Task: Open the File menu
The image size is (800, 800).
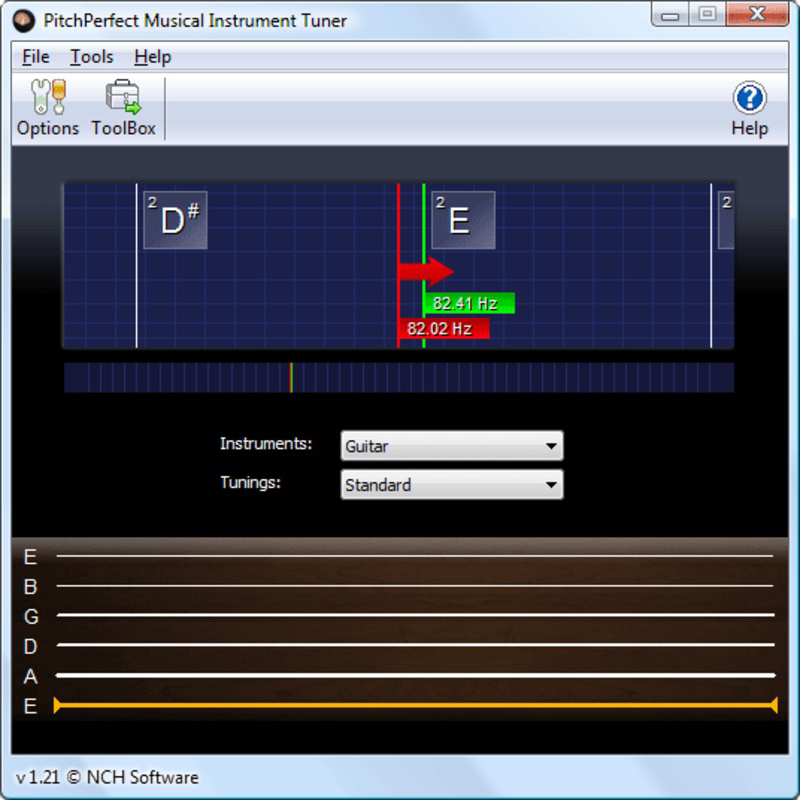Action: tap(35, 57)
